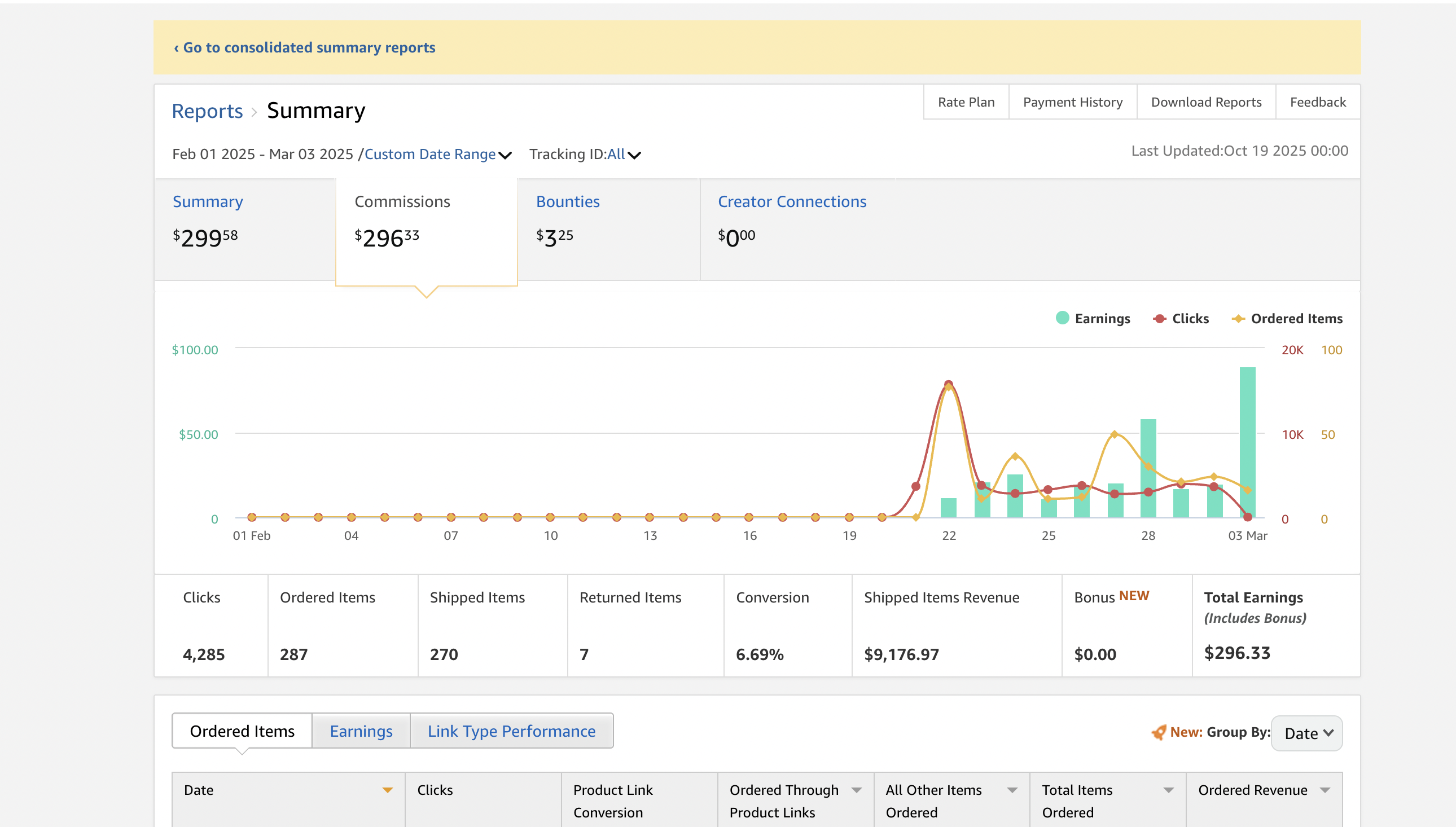Click sort arrow on Total Items Ordered
This screenshot has width=1456, height=827.
[x=1168, y=790]
